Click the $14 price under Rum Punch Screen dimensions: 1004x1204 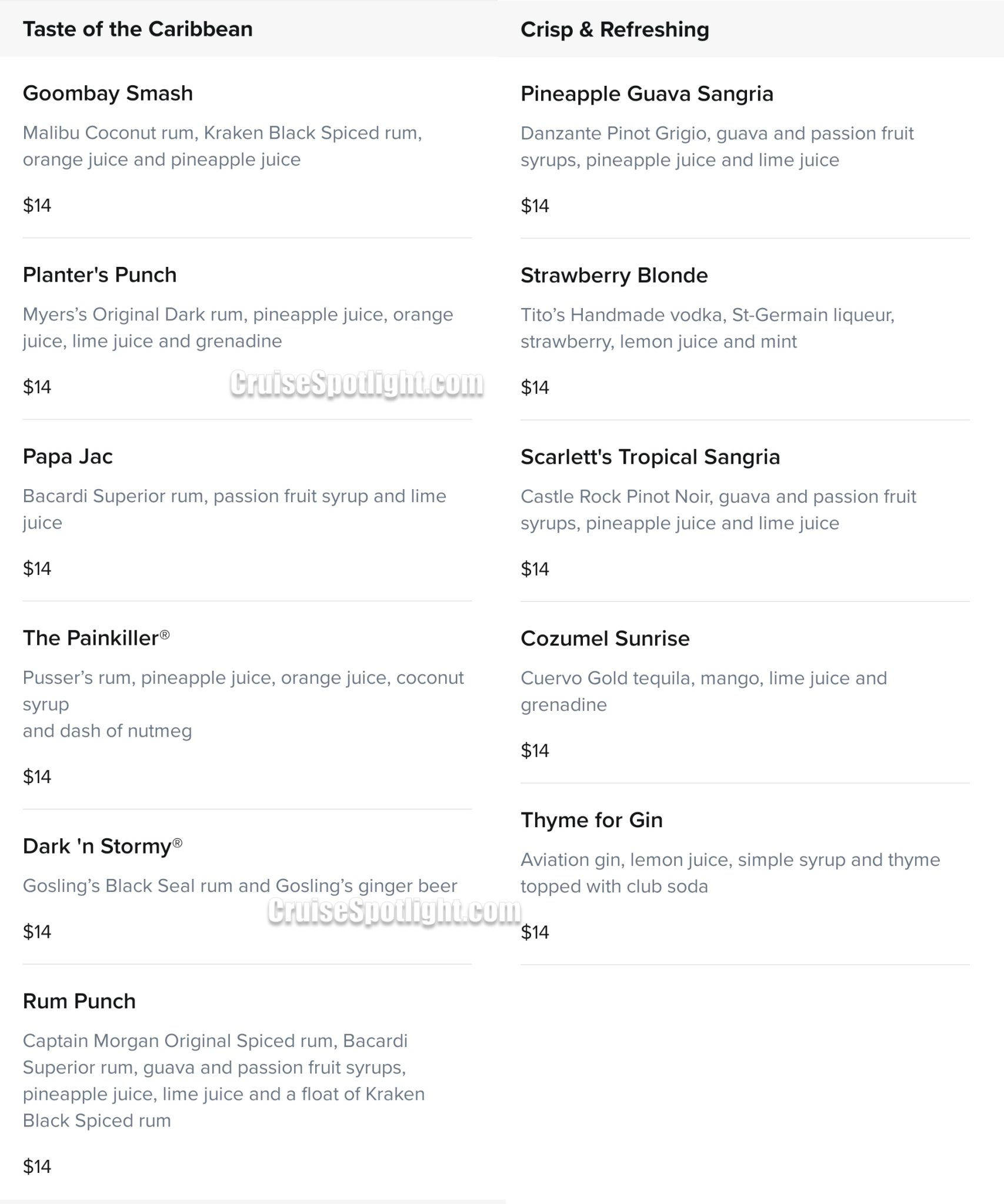[x=37, y=1166]
